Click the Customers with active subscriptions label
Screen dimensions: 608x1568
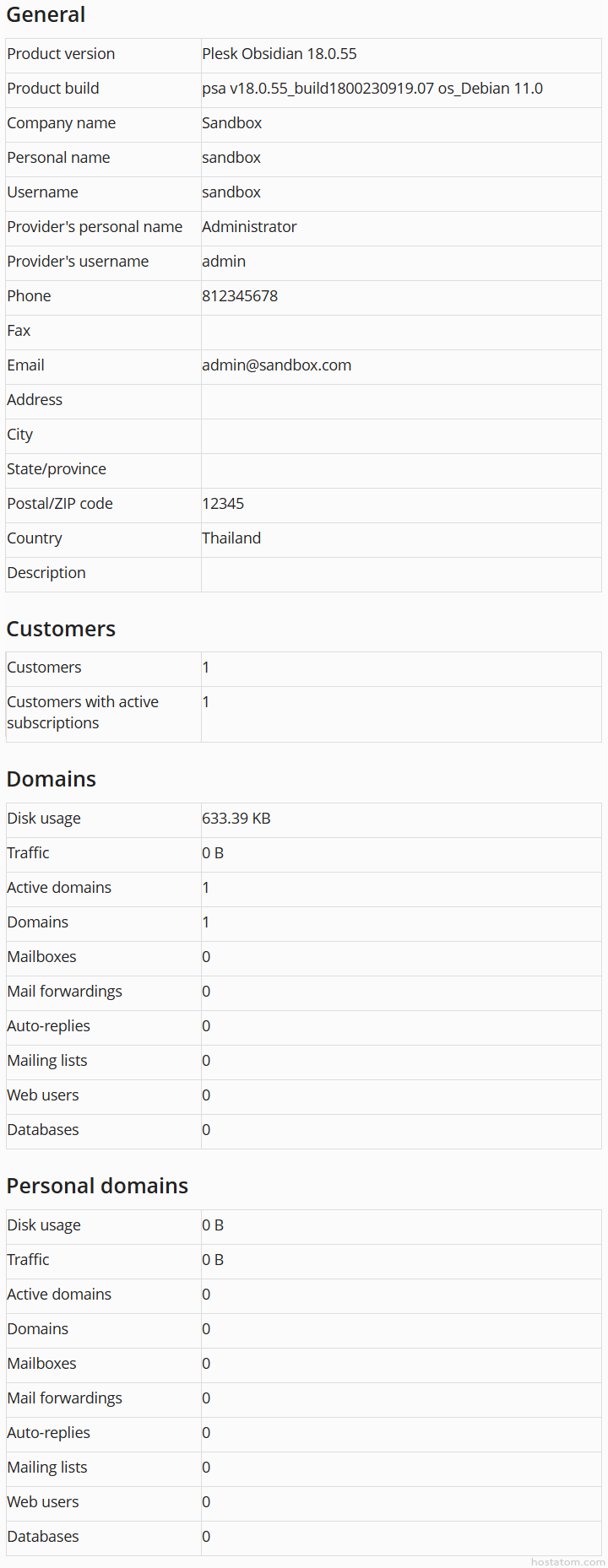point(82,712)
